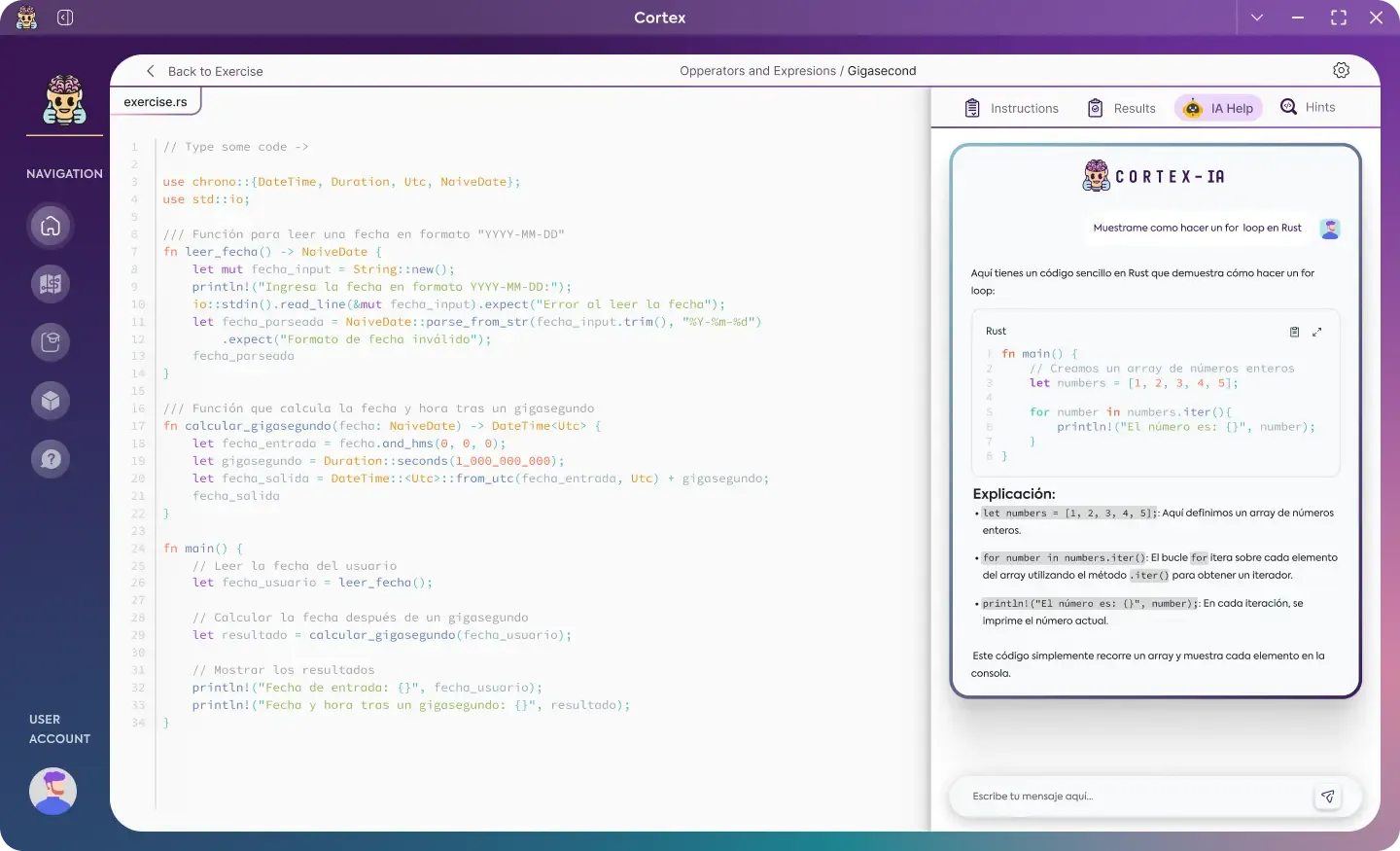
Task: Click the Cortex-IA chat header logo
Action: pos(1154,176)
